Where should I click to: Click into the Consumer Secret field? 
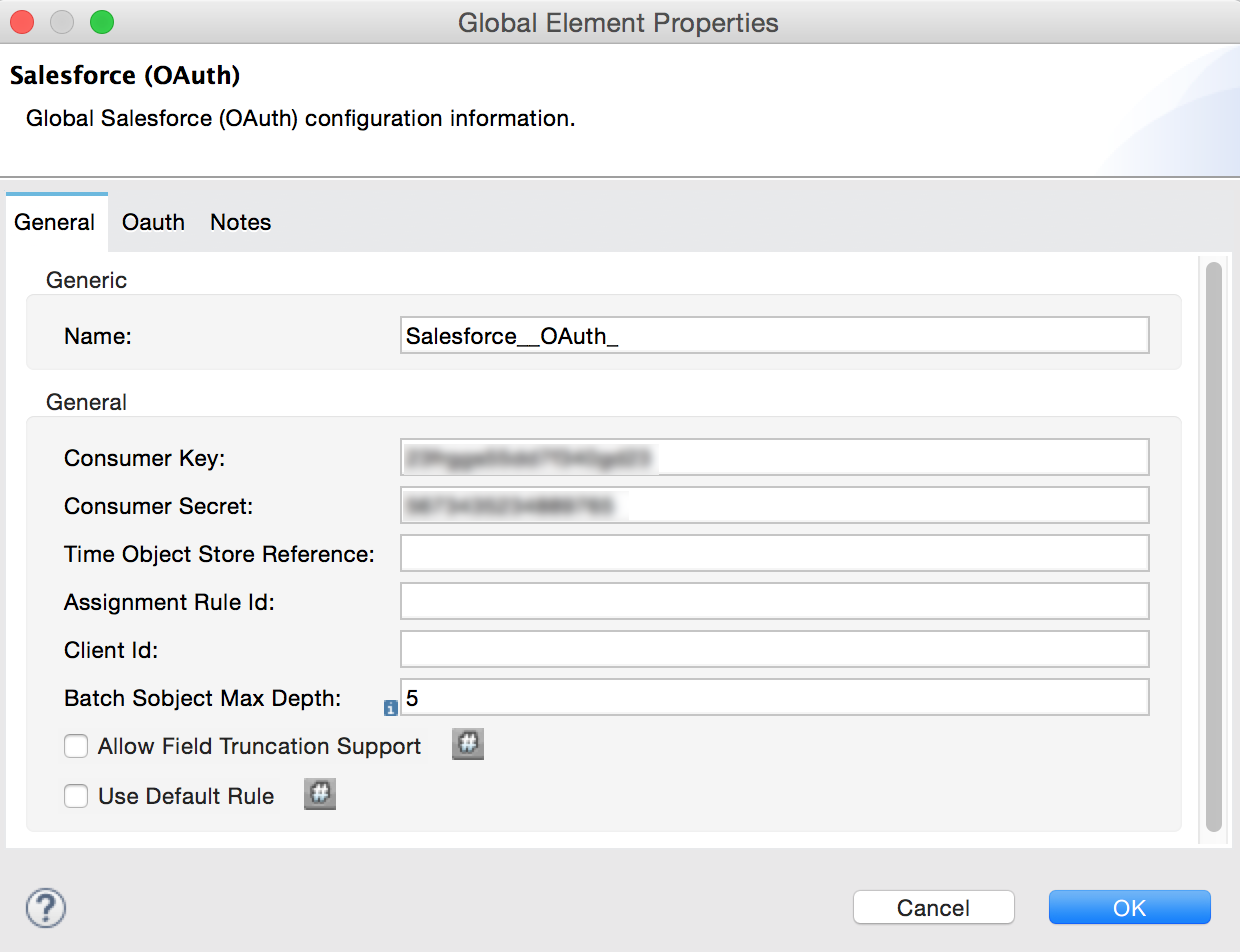point(774,506)
